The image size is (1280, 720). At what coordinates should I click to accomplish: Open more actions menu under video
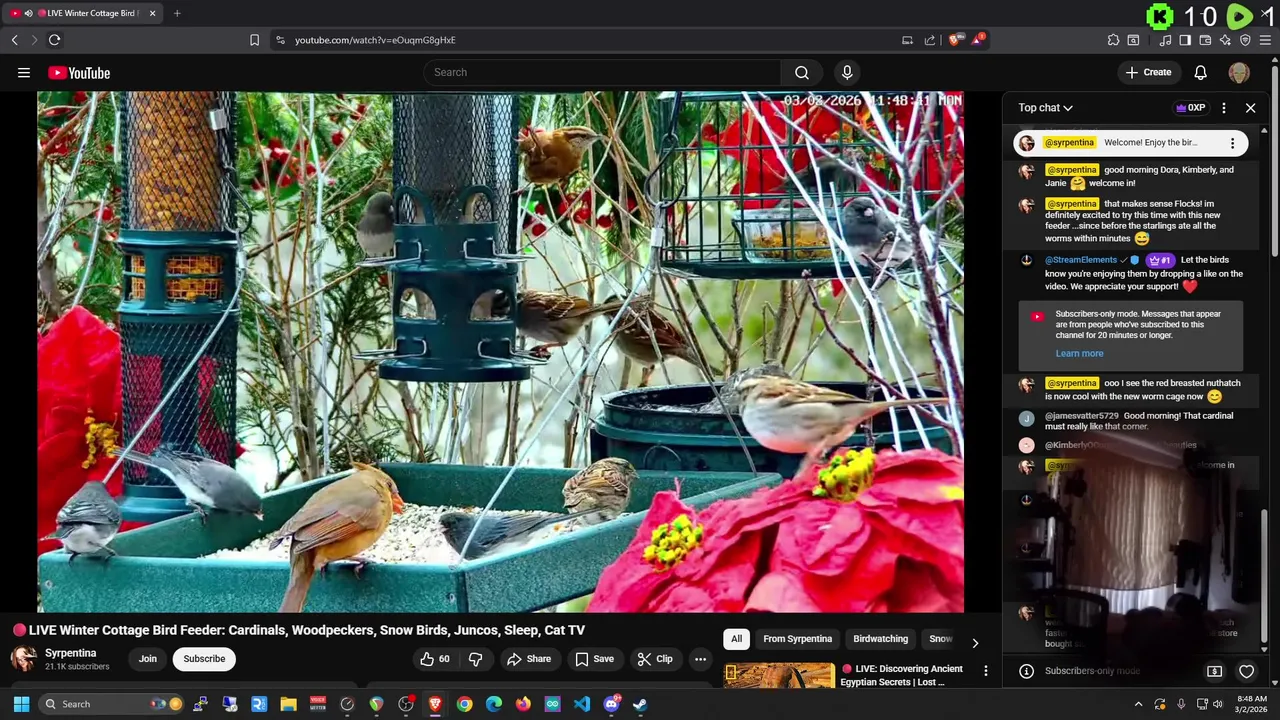pyautogui.click(x=700, y=659)
